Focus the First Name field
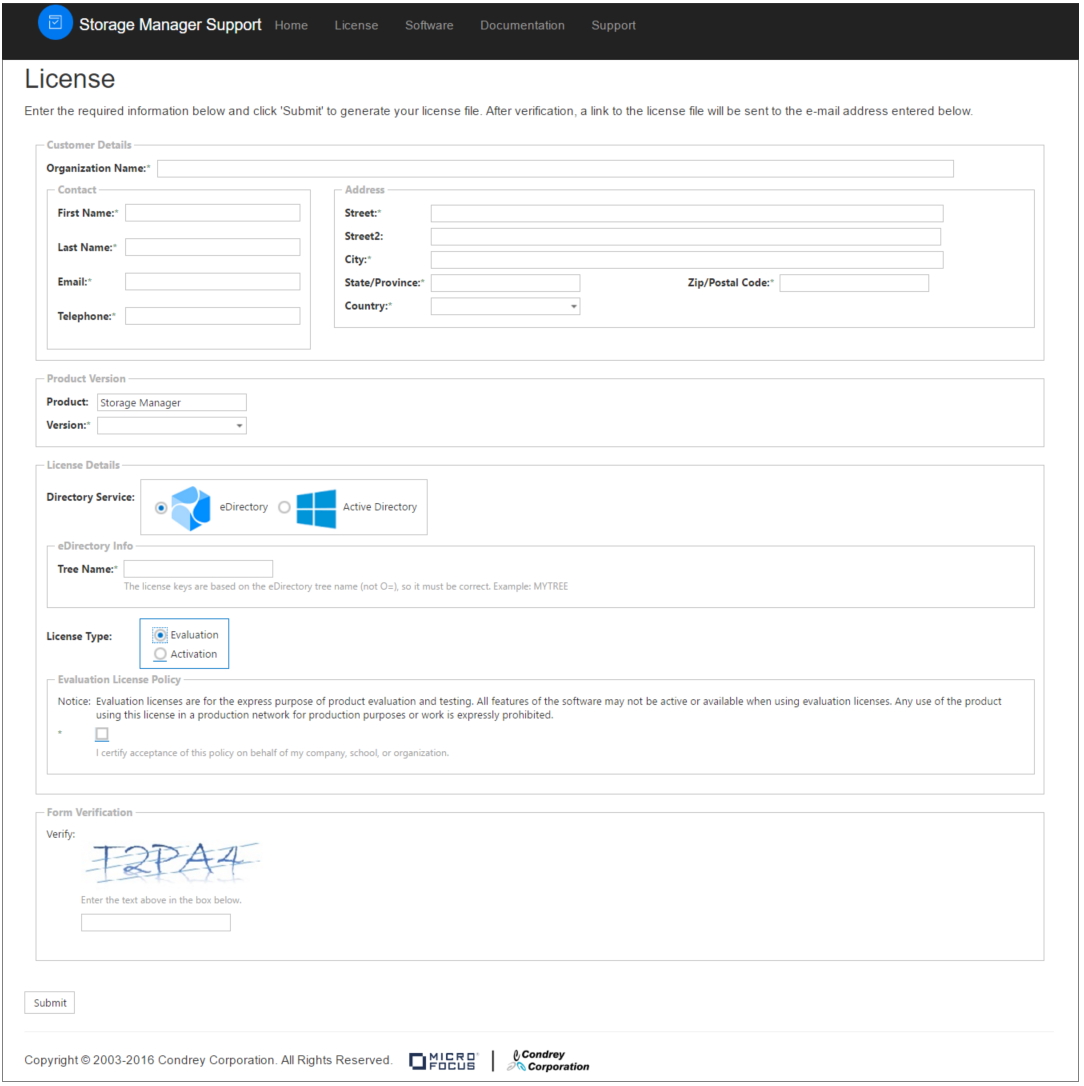This screenshot has height=1086, width=1084. pyautogui.click(x=213, y=213)
